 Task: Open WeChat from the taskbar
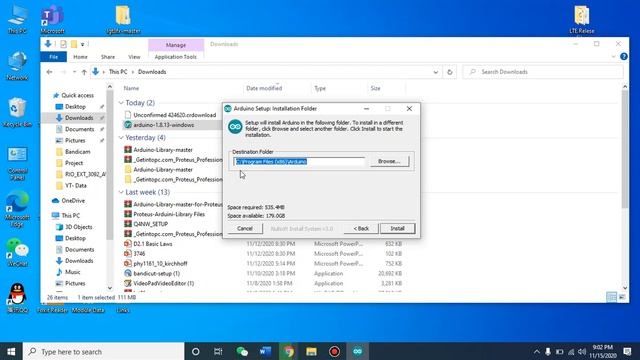[x=242, y=351]
